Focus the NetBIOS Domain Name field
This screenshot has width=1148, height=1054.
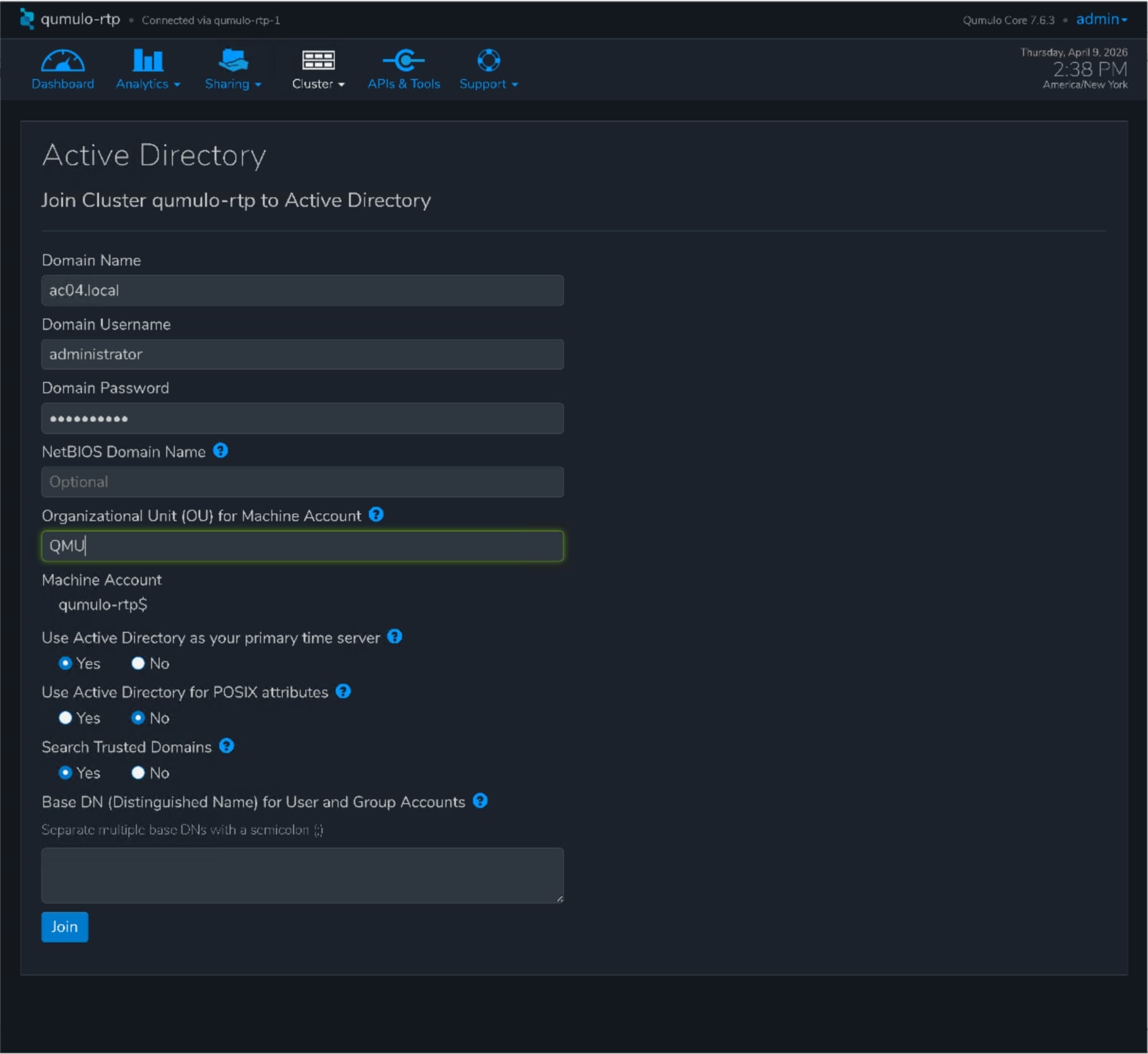[302, 482]
